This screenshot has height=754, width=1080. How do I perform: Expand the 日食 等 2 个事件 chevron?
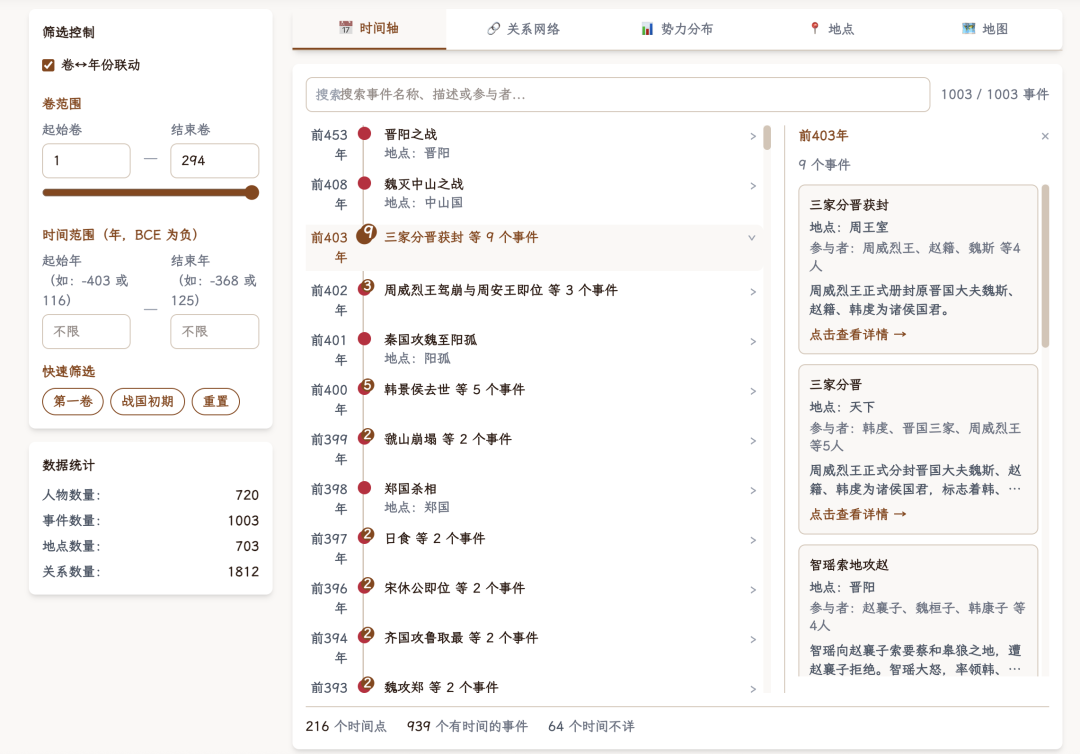[753, 540]
